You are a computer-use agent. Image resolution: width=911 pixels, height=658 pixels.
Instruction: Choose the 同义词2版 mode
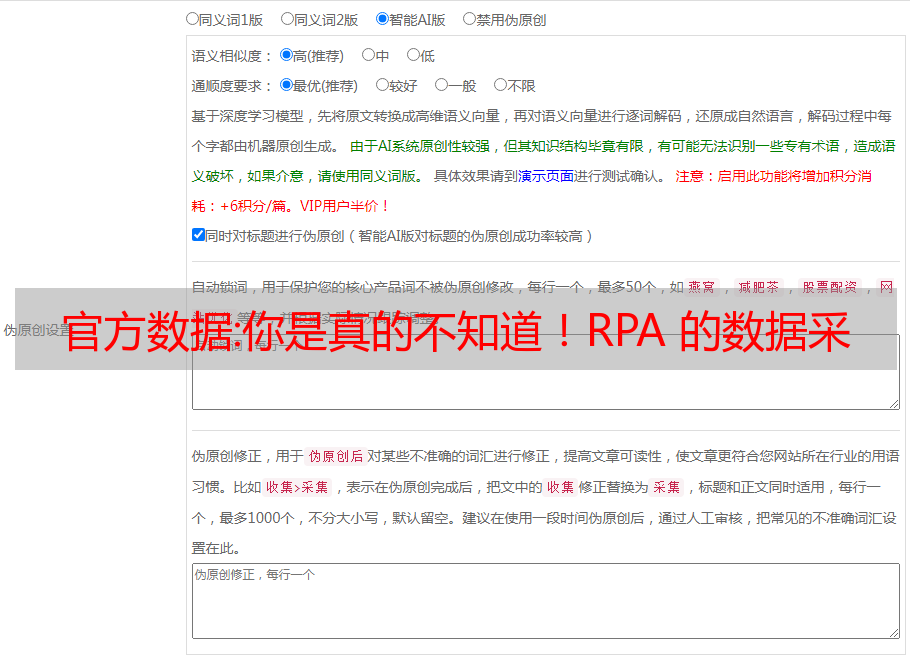(x=288, y=18)
